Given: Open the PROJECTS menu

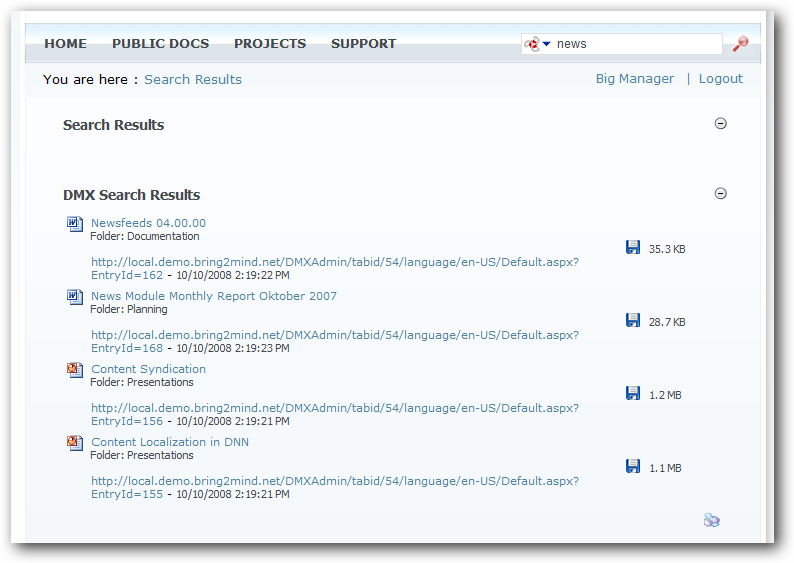Looking at the screenshot, I should click(270, 44).
